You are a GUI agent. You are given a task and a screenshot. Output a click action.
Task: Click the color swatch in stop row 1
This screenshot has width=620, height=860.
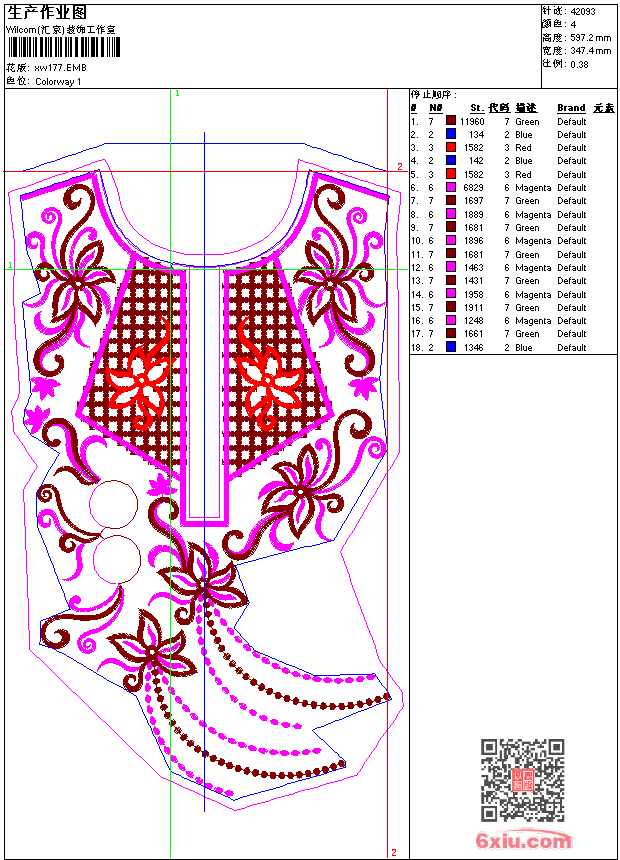pos(450,120)
